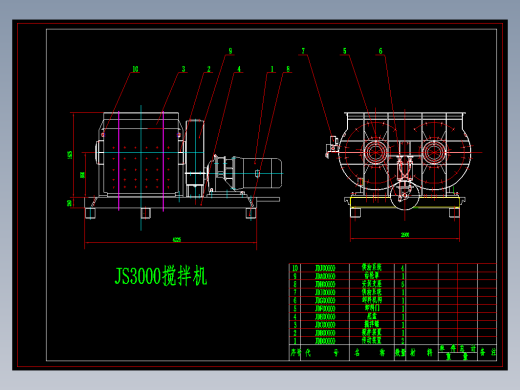Click item number 1 cell in parts table
This screenshot has height=390, width=520.
coord(295,341)
